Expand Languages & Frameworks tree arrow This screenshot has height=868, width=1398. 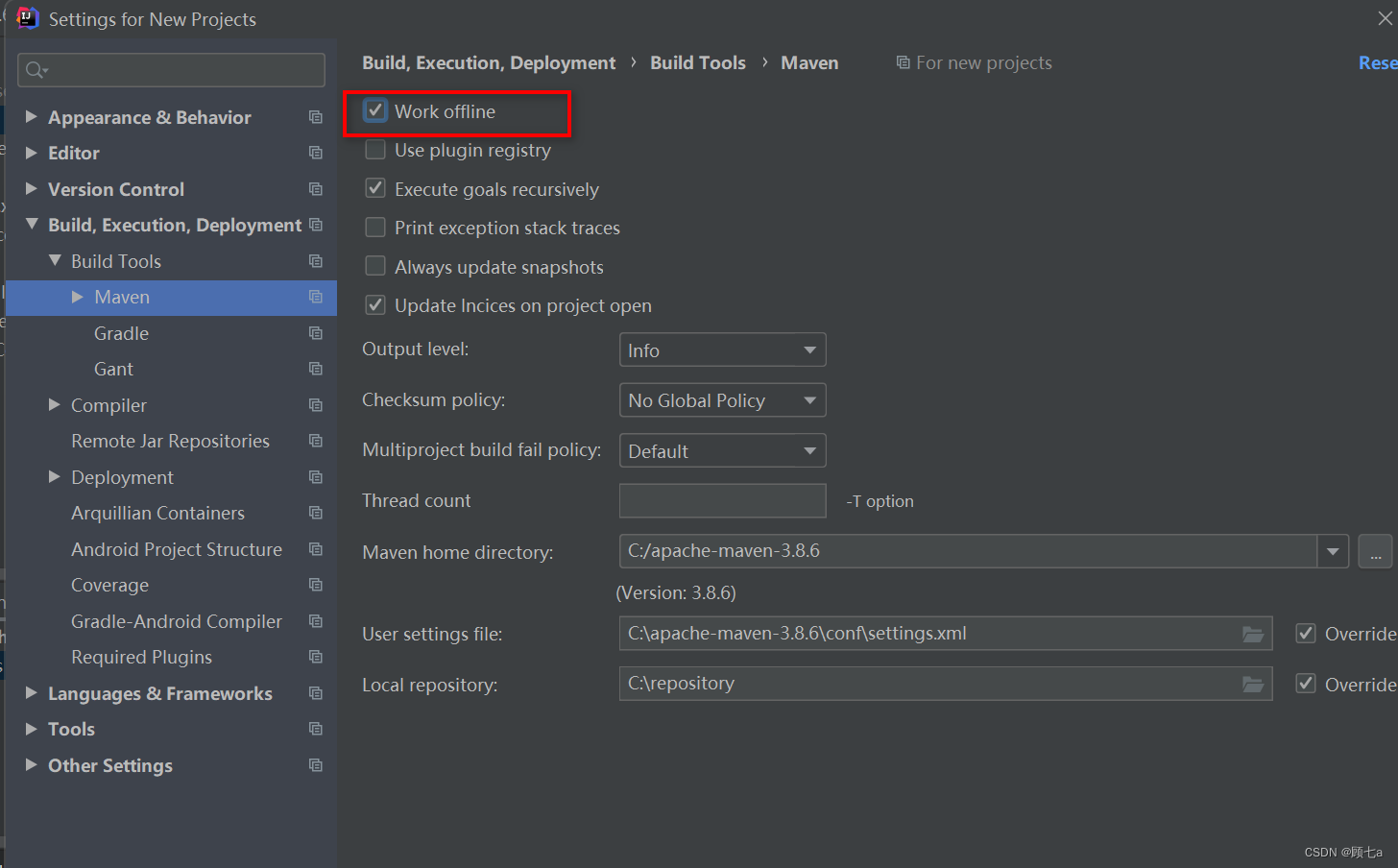click(31, 692)
